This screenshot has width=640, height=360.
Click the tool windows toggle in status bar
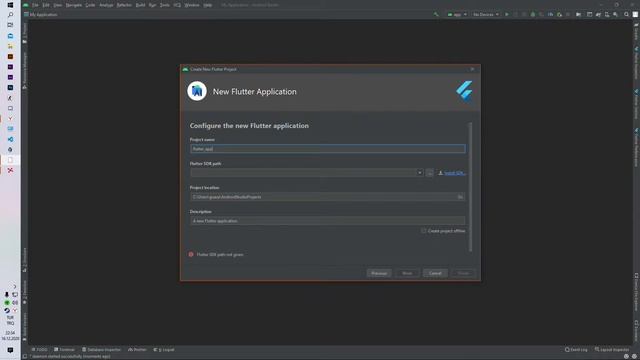[25, 356]
